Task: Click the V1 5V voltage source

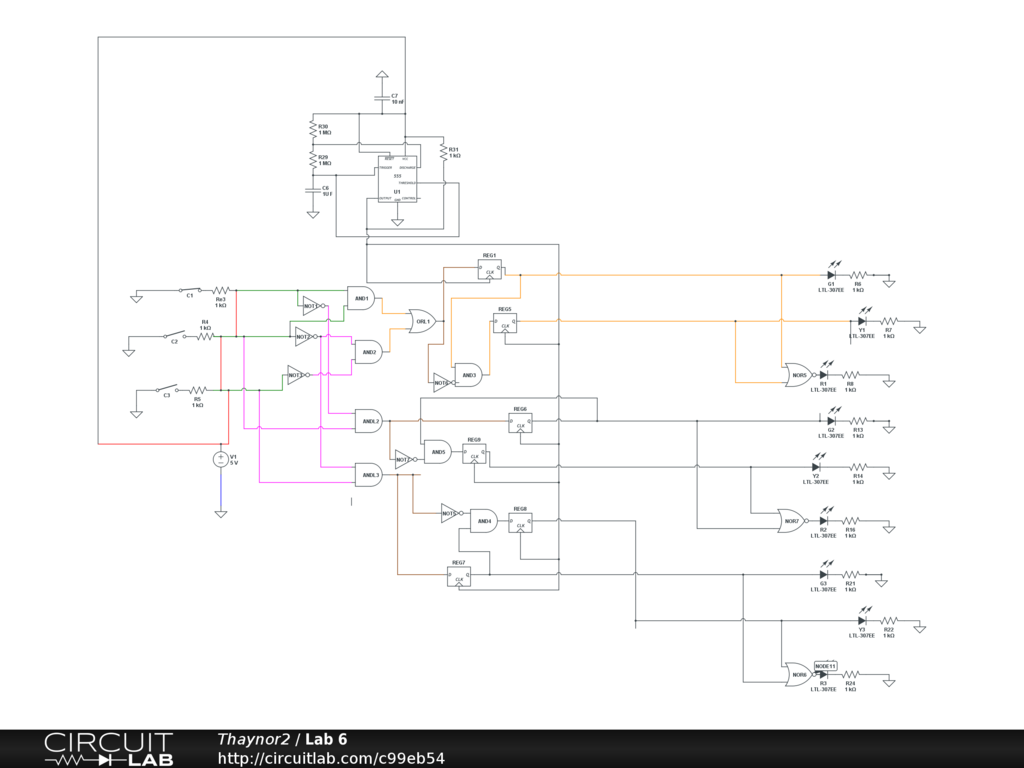Action: coord(221,459)
